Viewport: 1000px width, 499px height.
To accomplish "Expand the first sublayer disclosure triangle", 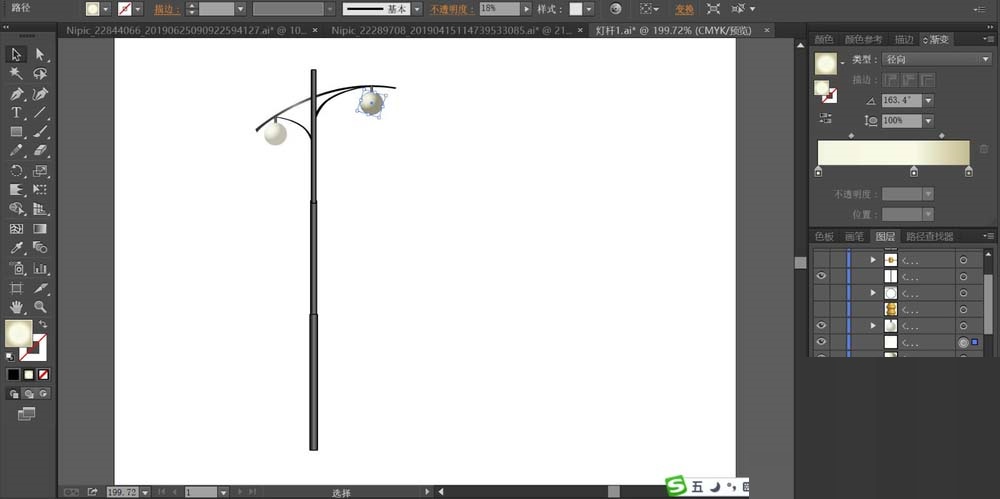I will click(x=874, y=260).
